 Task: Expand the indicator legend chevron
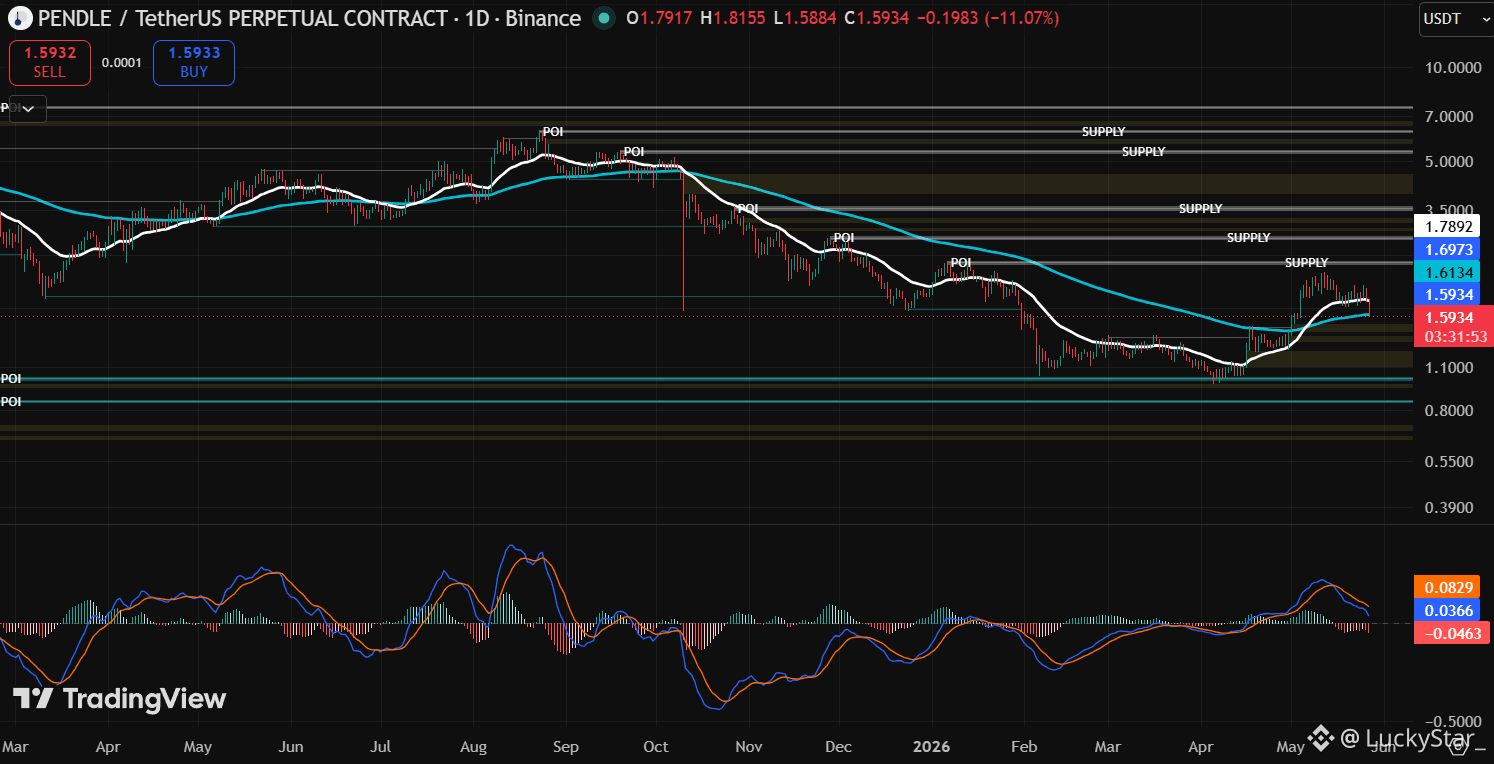click(x=28, y=108)
